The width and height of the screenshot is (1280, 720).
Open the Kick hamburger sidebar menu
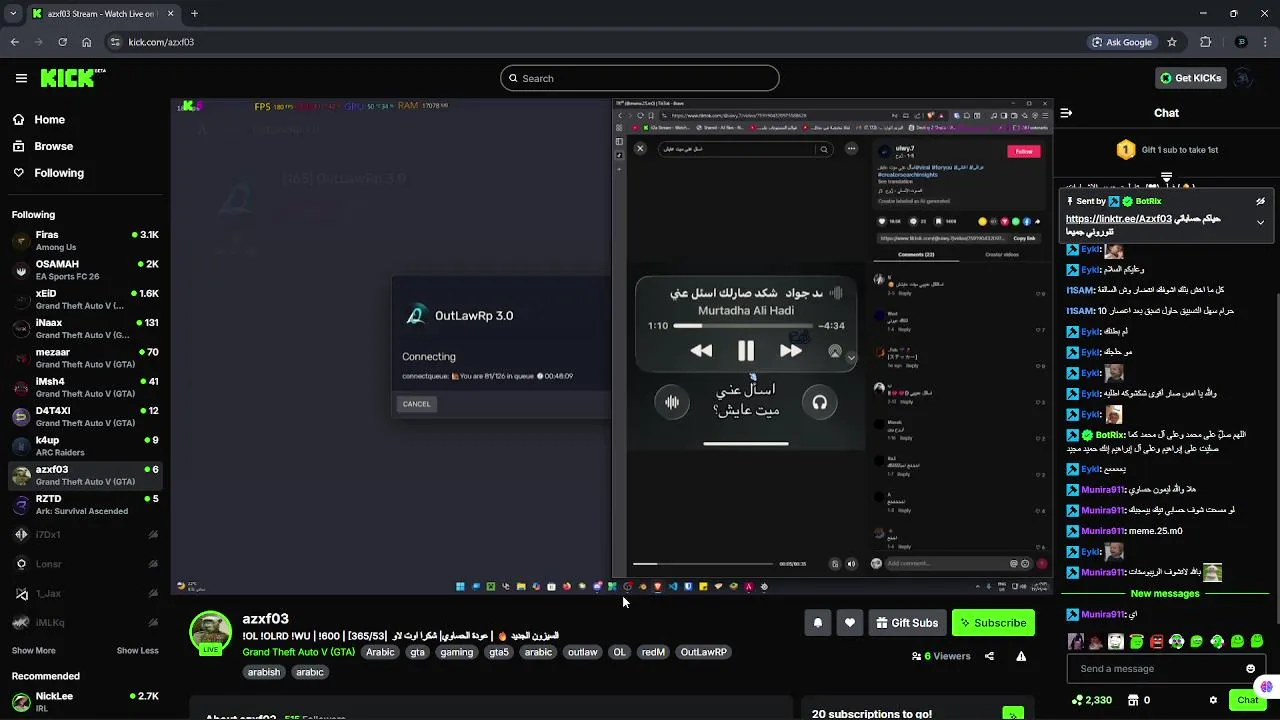pyautogui.click(x=21, y=78)
